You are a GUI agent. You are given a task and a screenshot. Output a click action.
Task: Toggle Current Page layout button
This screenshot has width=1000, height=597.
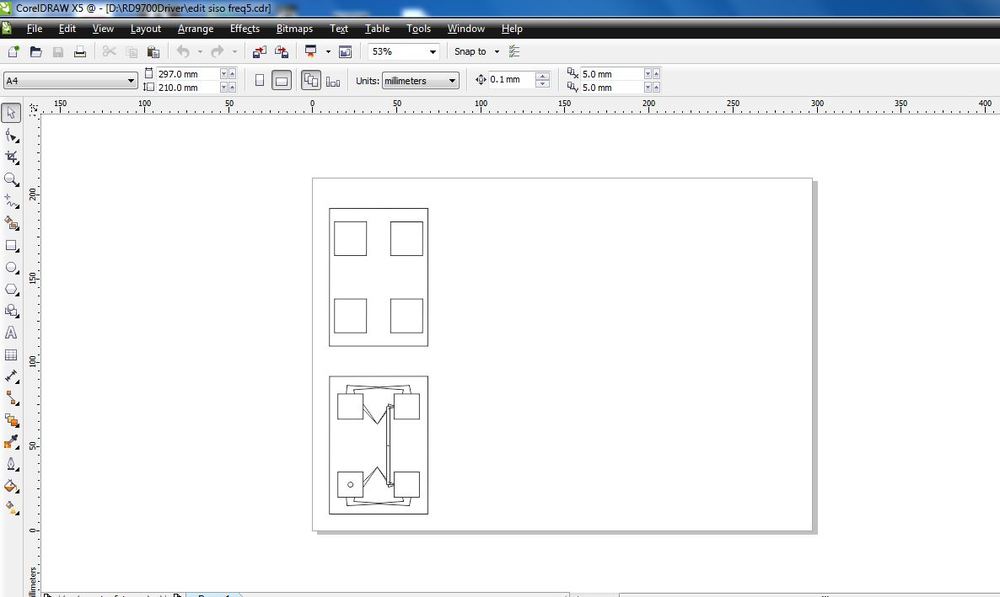coord(333,80)
